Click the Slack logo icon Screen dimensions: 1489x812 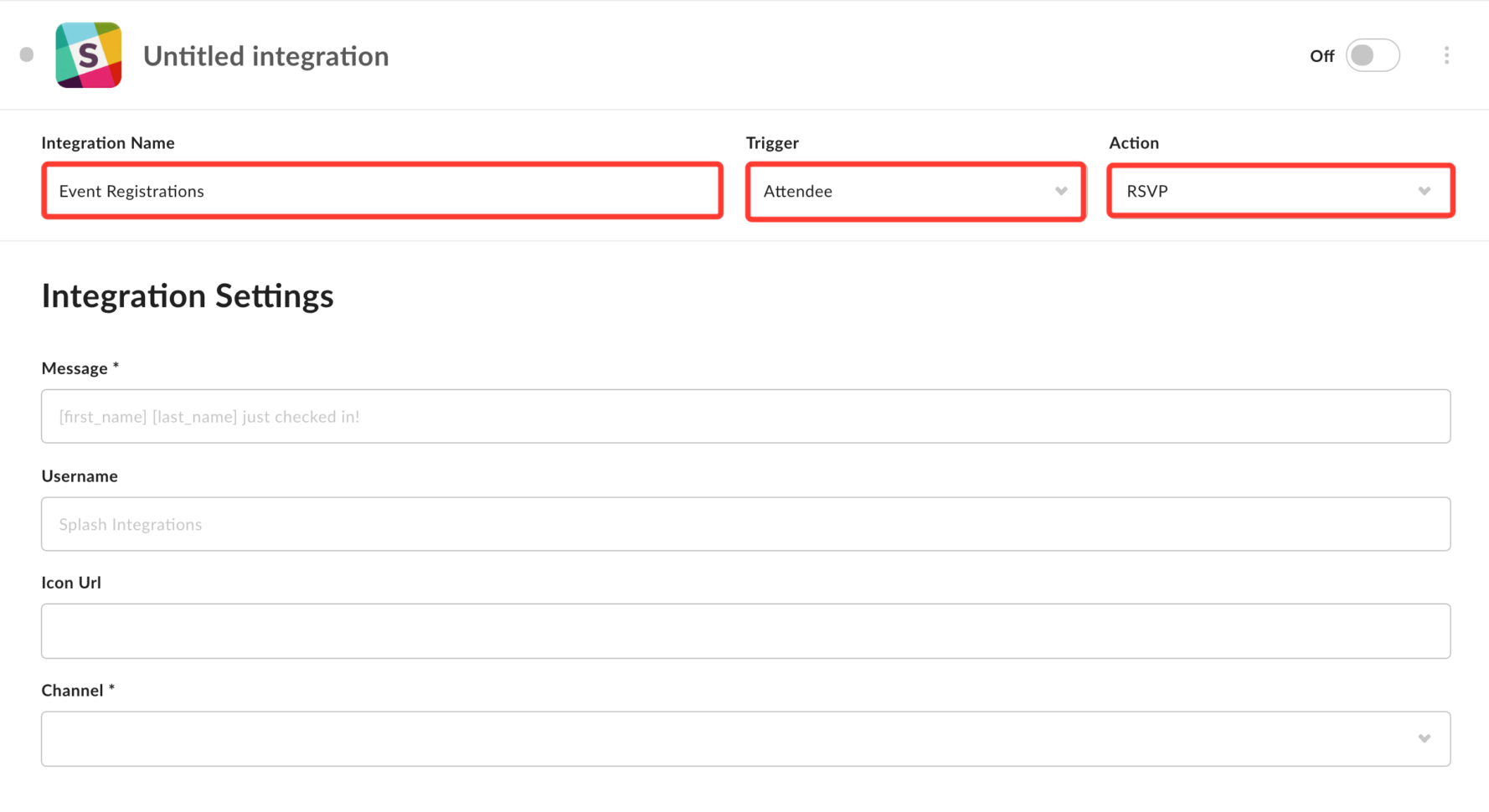(88, 55)
